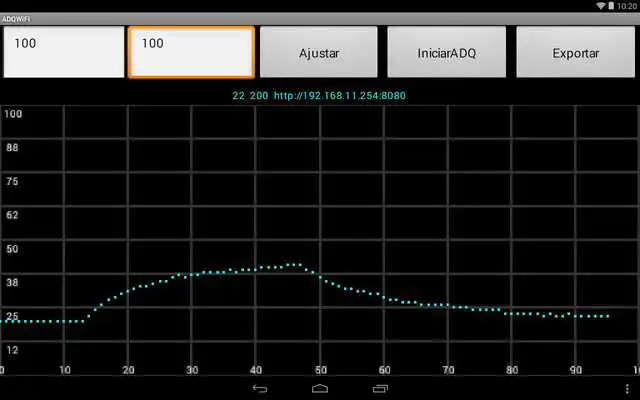The height and width of the screenshot is (400, 640).
Task: Tap the y-axis label 25
Action: coord(12,316)
